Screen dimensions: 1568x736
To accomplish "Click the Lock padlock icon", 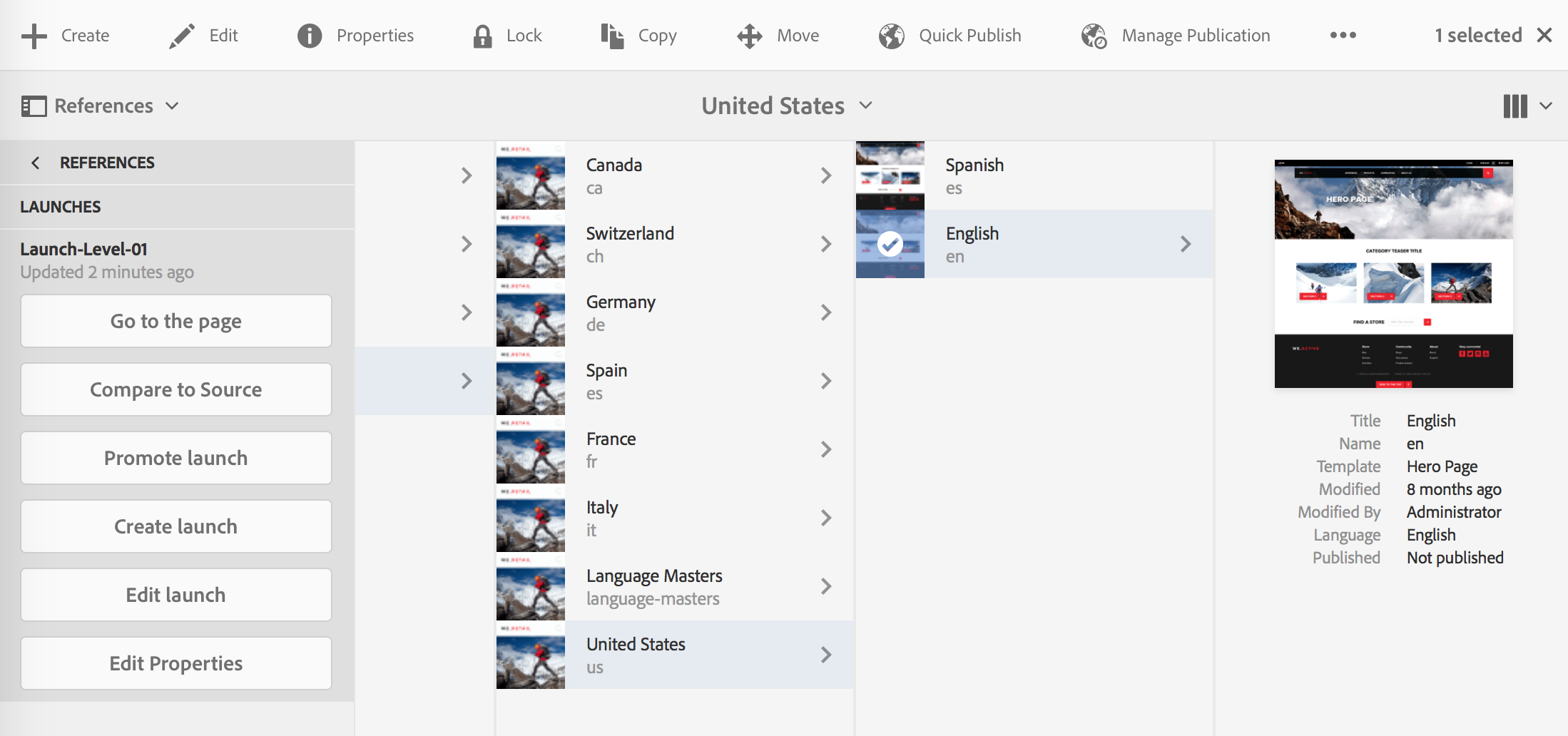I will pyautogui.click(x=482, y=36).
